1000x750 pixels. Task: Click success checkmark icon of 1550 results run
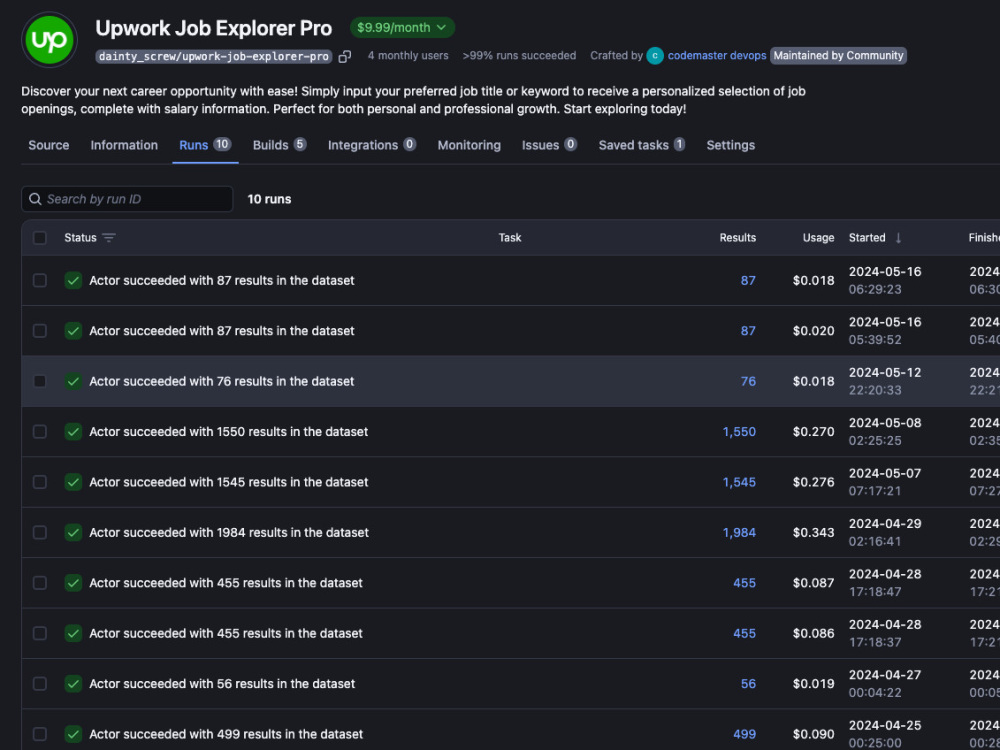pos(73,432)
